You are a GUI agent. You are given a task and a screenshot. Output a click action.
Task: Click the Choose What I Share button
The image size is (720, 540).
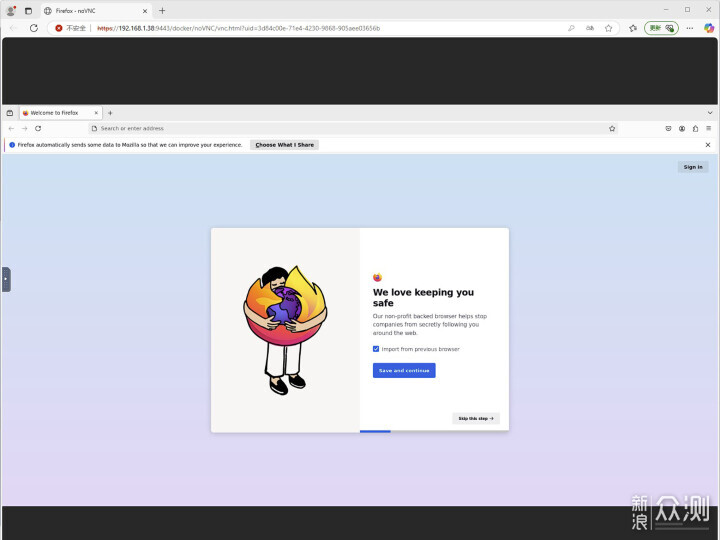[285, 145]
